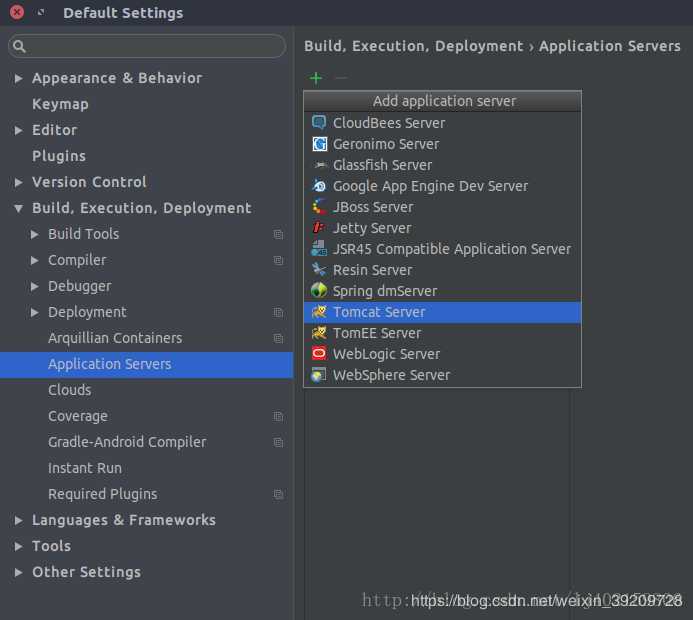The height and width of the screenshot is (620, 693).
Task: Click project-level icon beside Build Tools
Action: (x=278, y=234)
